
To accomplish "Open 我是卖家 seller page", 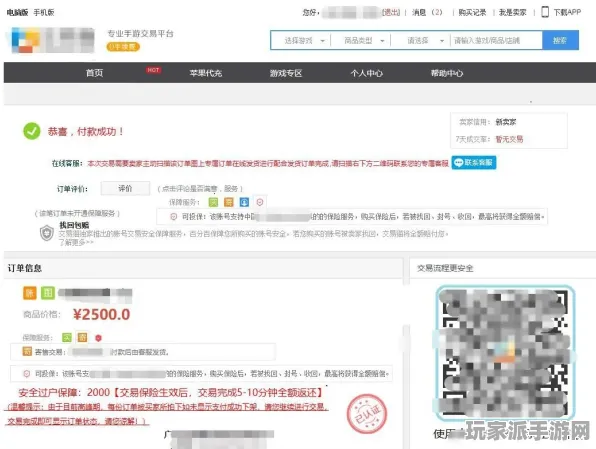I will 512,13.
